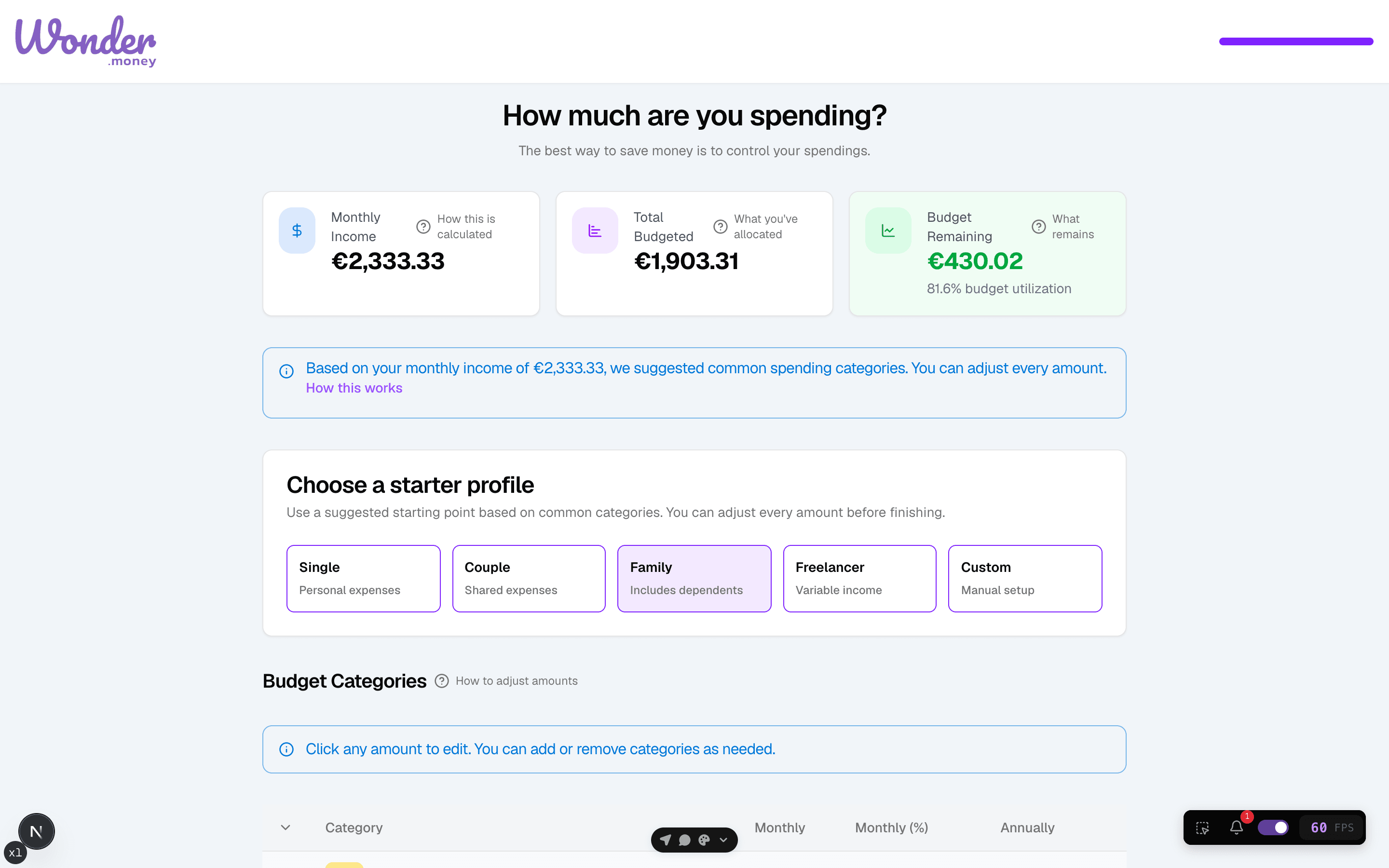The height and width of the screenshot is (868, 1389).
Task: Toggle the purple switch in dev toolbar
Action: click(x=1273, y=827)
